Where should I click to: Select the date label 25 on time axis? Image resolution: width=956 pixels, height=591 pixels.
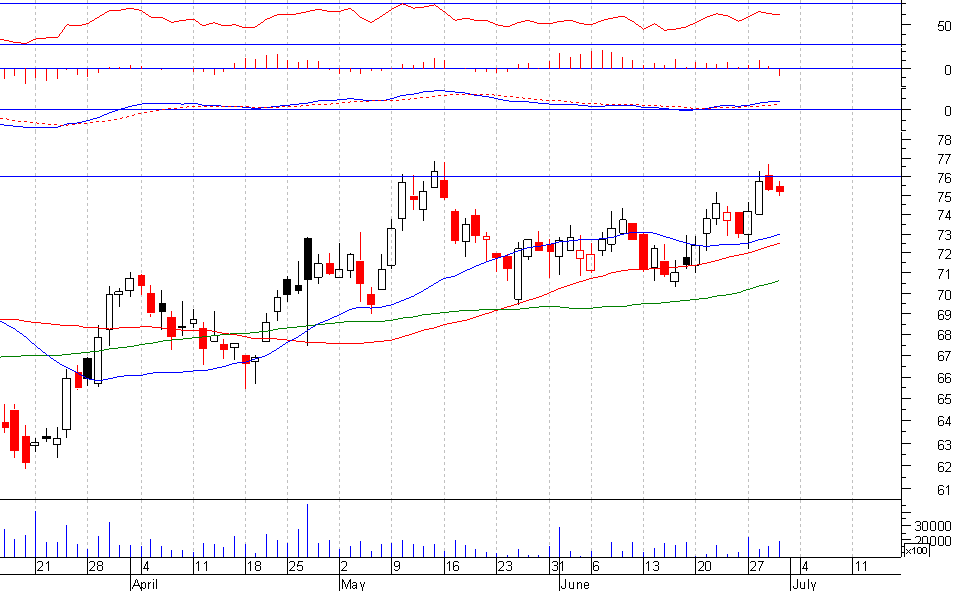coord(296,567)
